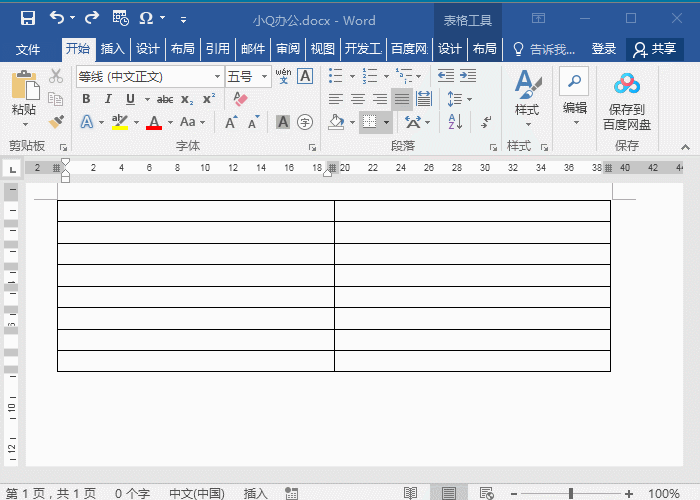Click the Paste clipboard icon
This screenshot has width=700, height=500.
(25, 85)
